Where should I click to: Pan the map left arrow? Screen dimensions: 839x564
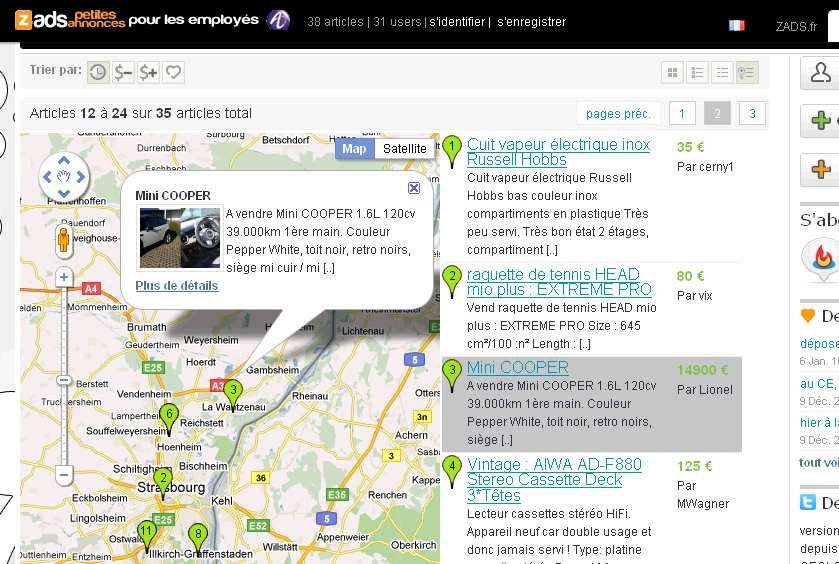47,177
